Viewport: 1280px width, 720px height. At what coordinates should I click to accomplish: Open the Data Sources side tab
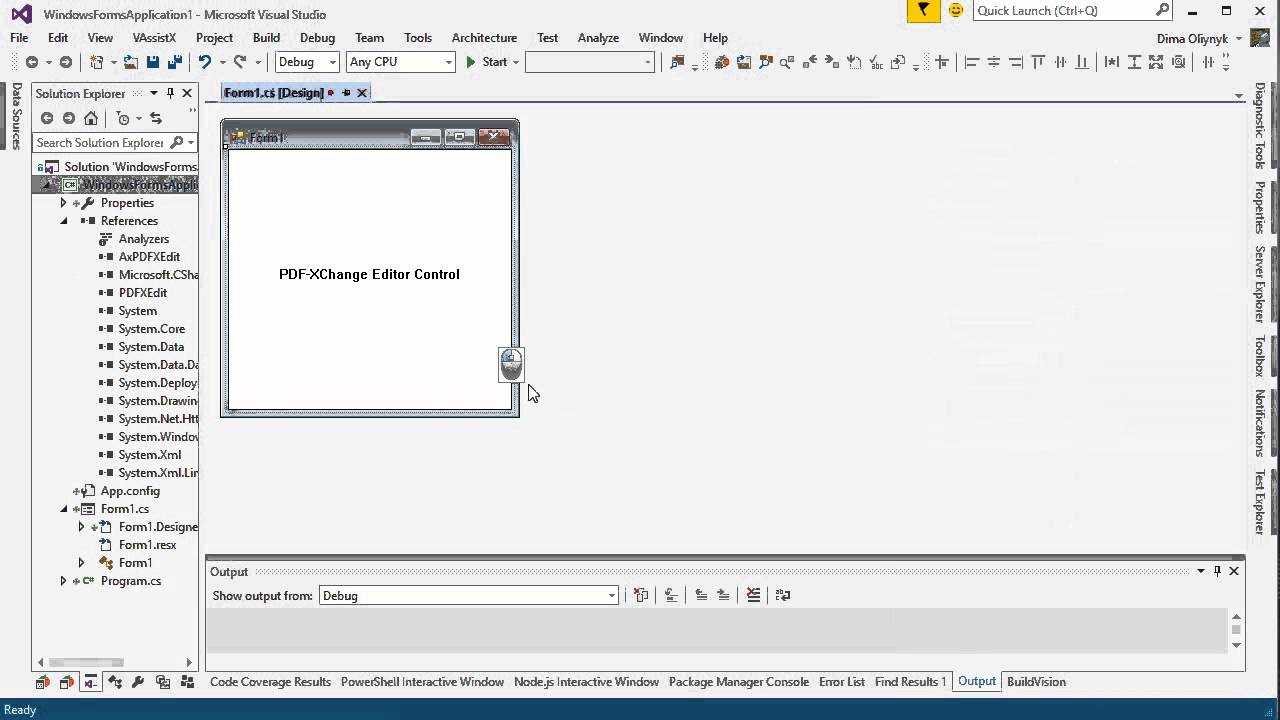point(16,116)
